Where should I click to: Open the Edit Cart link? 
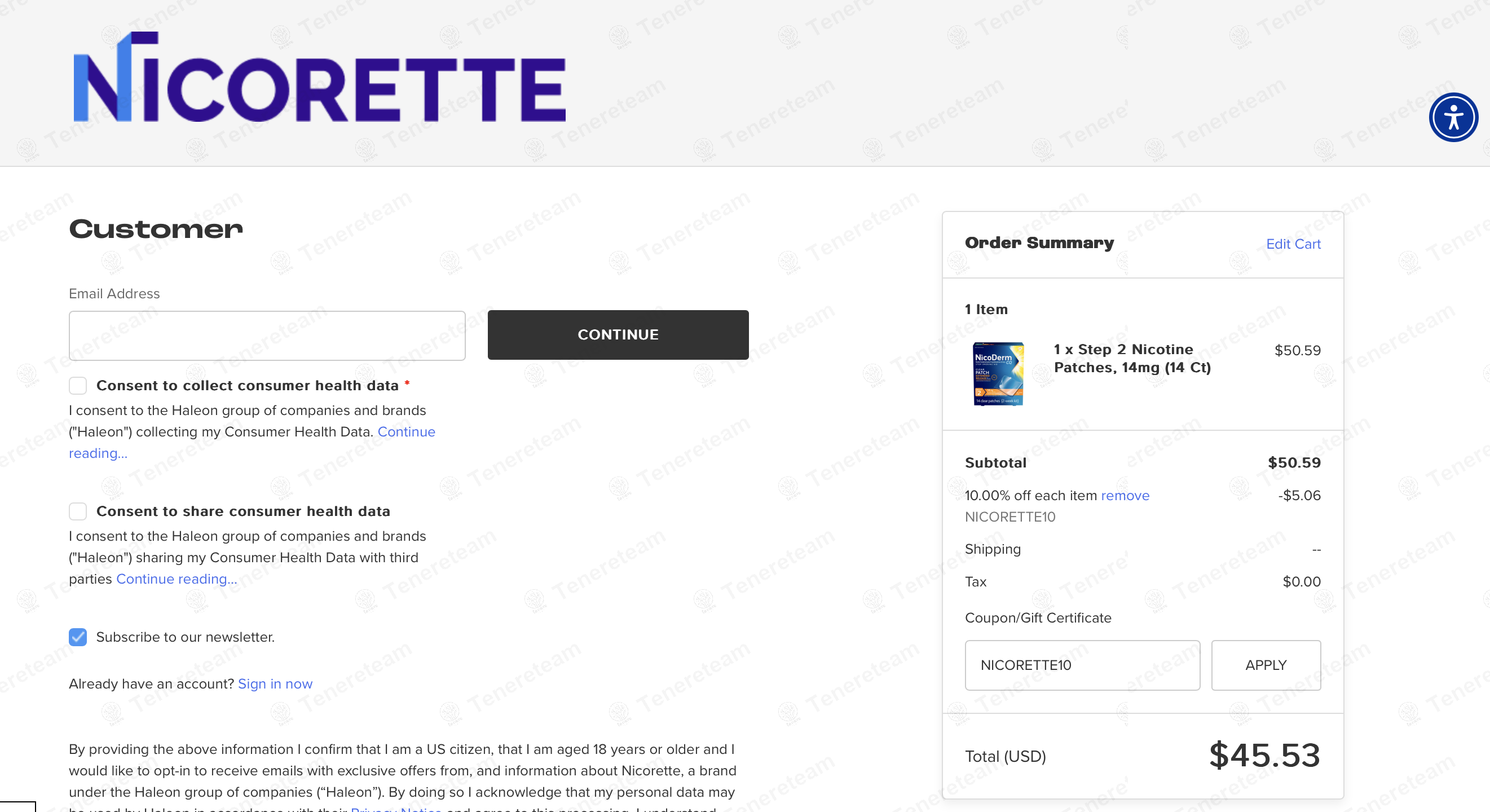(x=1293, y=244)
